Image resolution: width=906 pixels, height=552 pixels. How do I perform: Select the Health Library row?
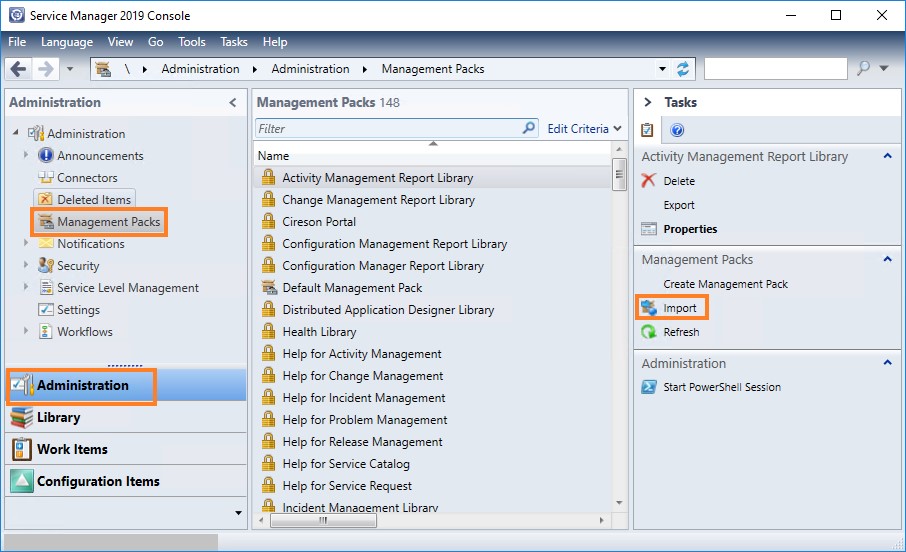pos(433,331)
